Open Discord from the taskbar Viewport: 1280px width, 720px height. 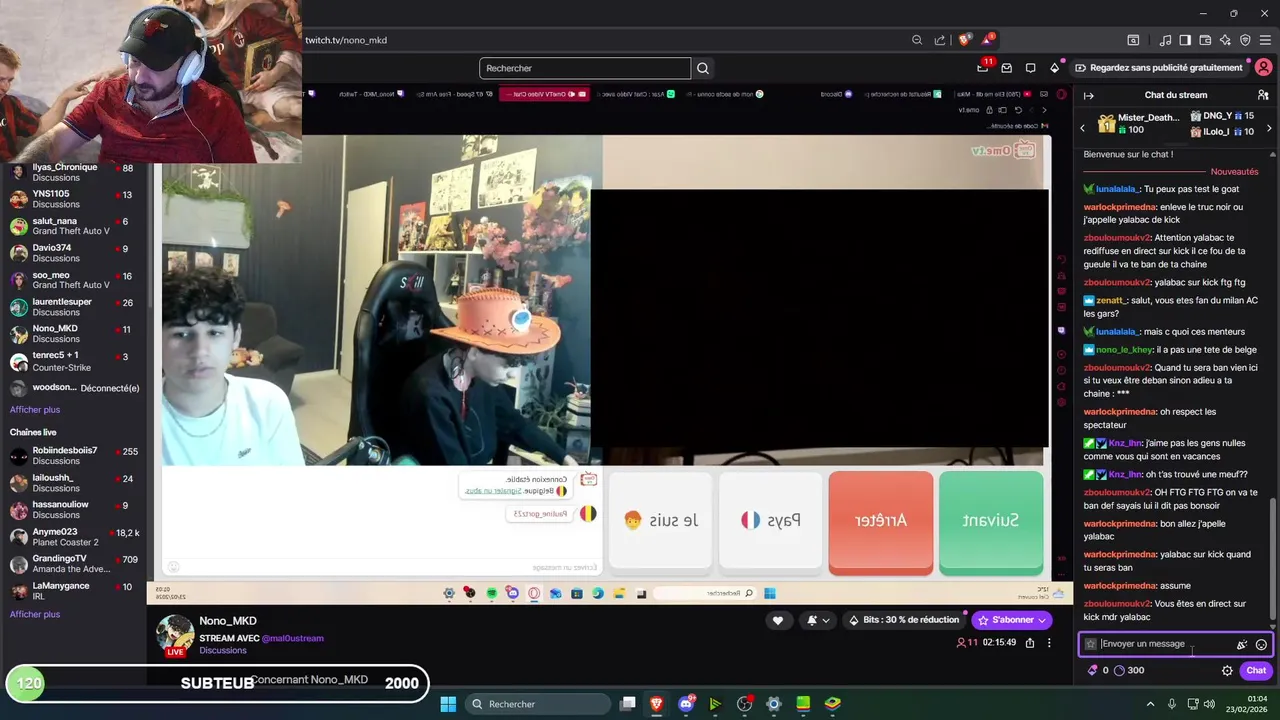pyautogui.click(x=686, y=704)
